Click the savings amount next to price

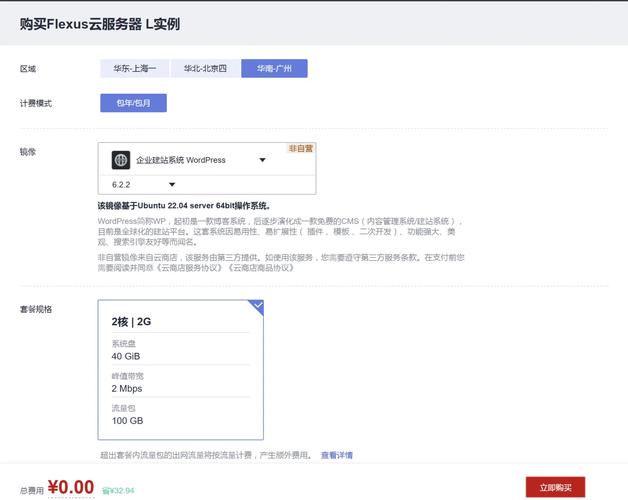coord(118,490)
